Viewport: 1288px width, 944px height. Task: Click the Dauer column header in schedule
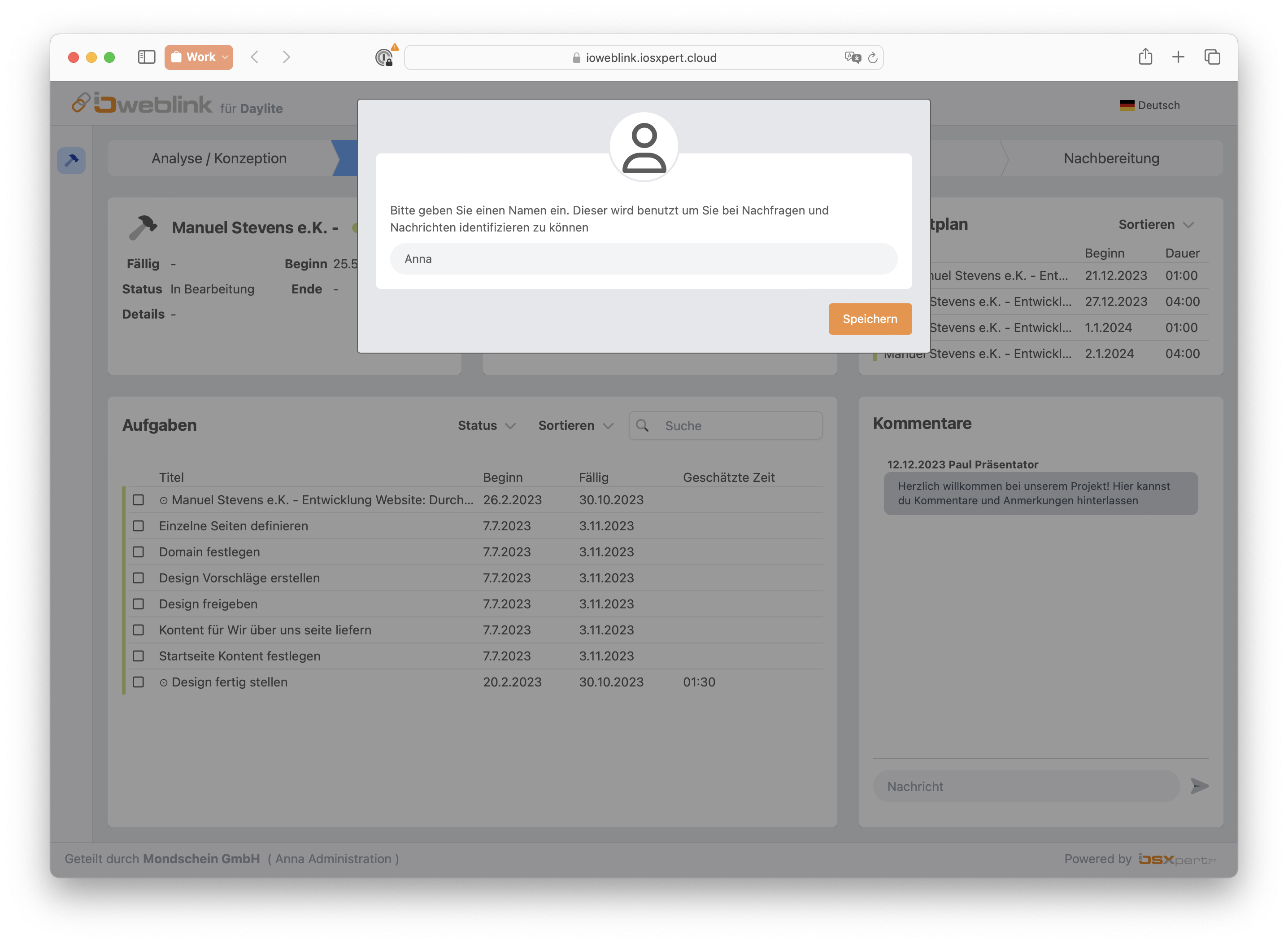click(x=1182, y=253)
